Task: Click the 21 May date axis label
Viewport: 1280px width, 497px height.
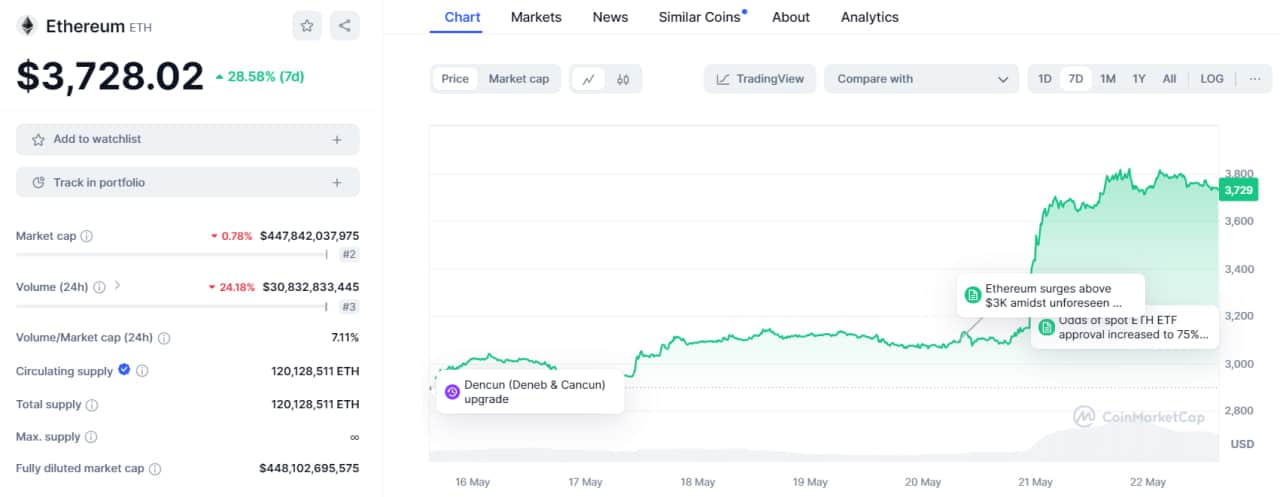Action: click(x=1035, y=482)
